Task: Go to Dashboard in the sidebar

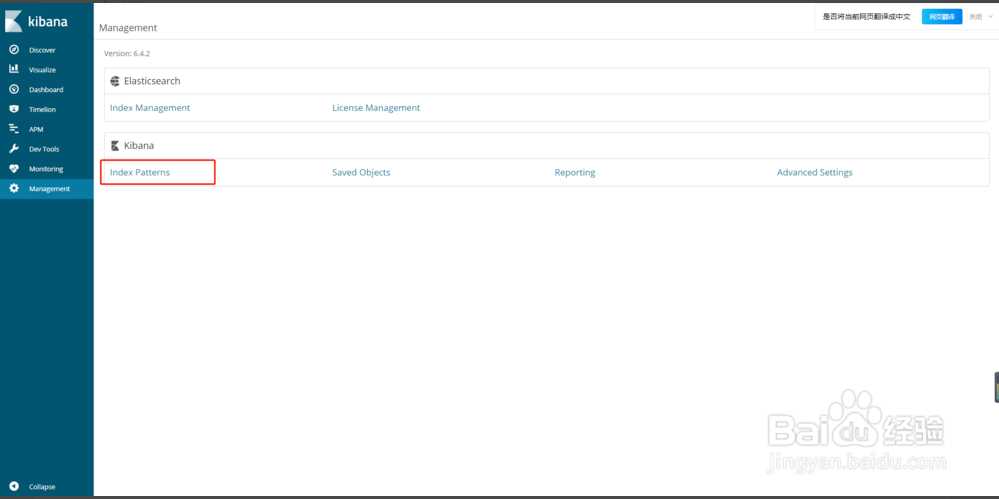Action: point(47,89)
